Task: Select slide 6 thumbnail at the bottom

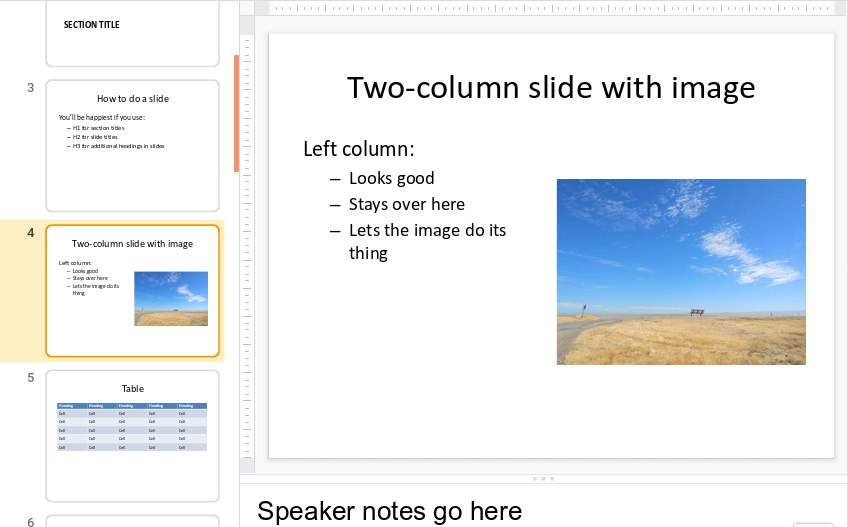Action: pyautogui.click(x=132, y=521)
